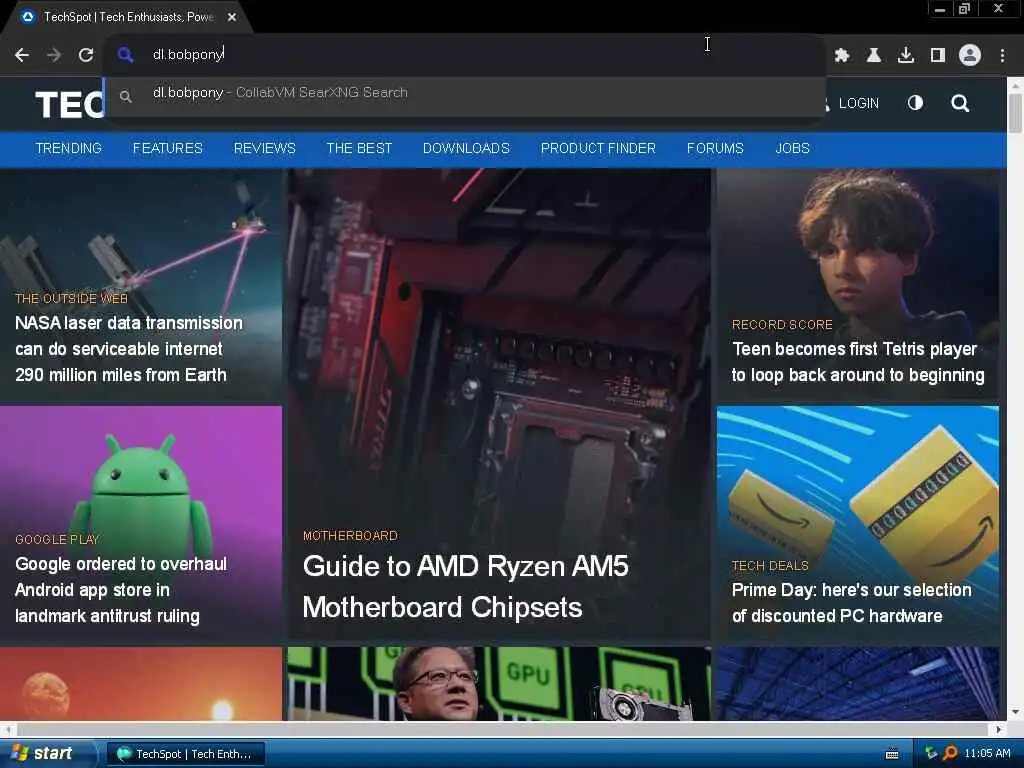The image size is (1024, 768).
Task: Toggle the browser side panel icon
Action: (x=938, y=56)
